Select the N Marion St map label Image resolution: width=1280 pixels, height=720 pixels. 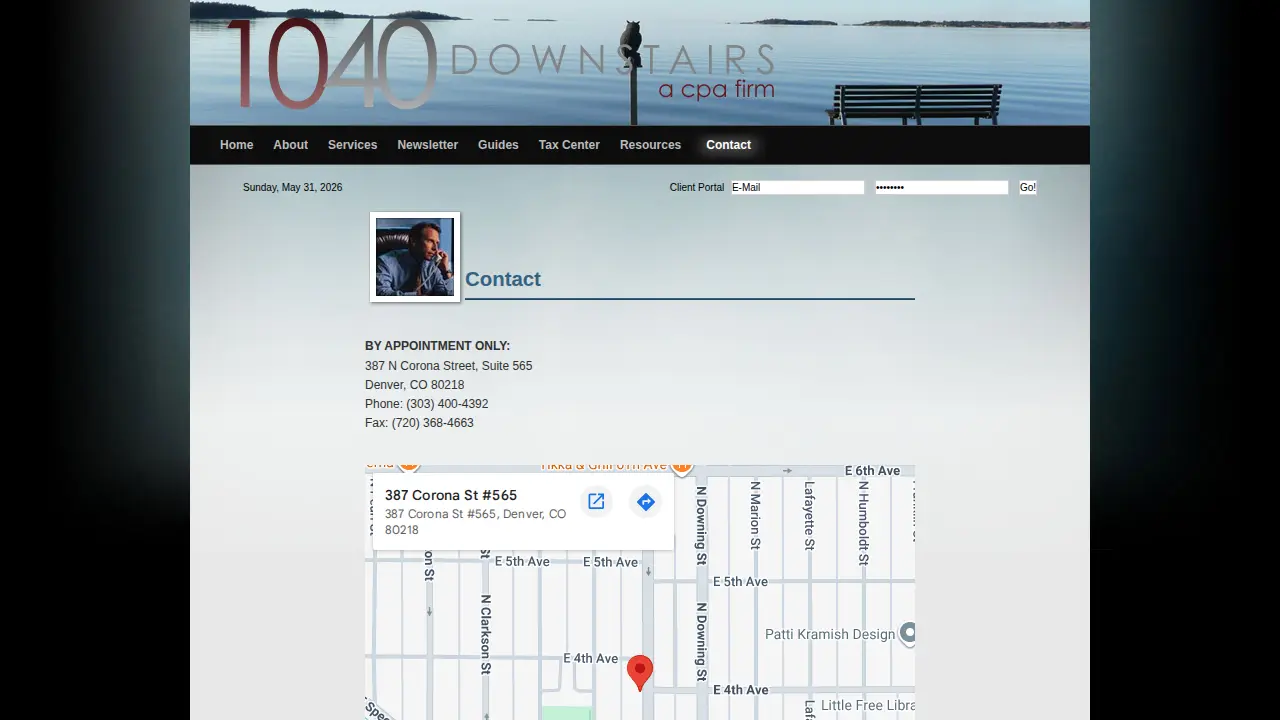click(756, 515)
